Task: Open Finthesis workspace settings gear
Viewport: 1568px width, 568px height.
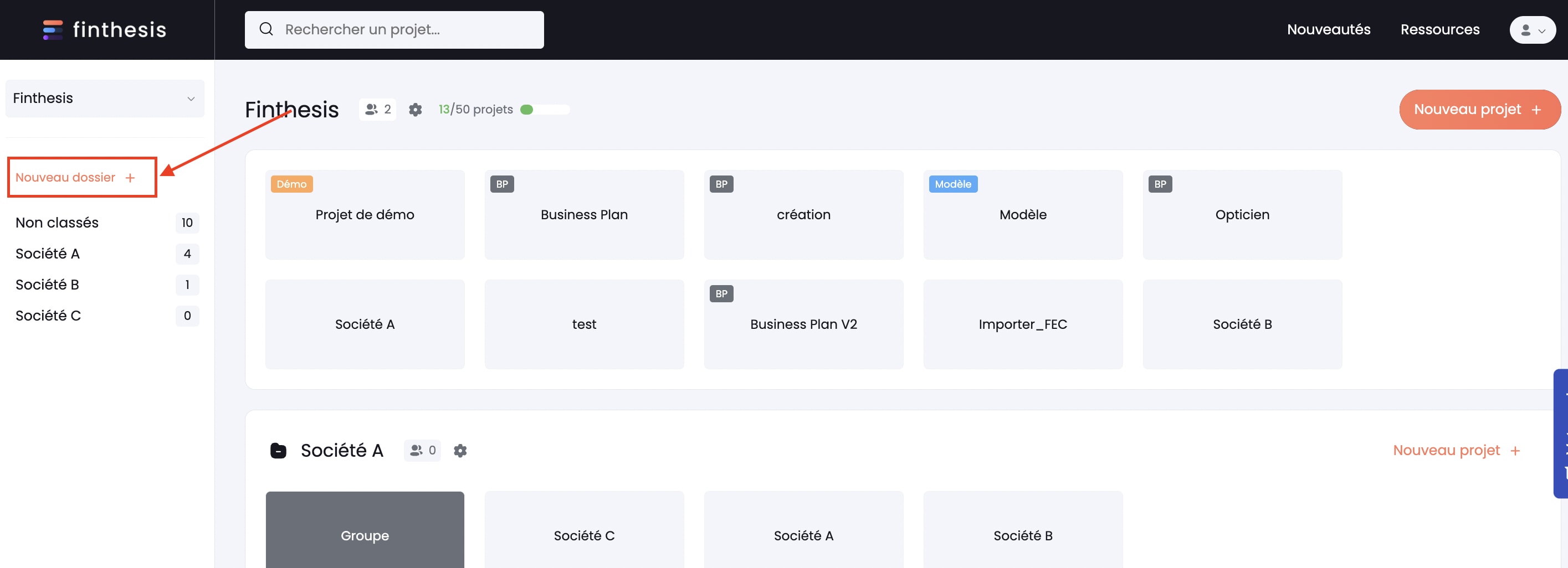Action: pos(415,110)
